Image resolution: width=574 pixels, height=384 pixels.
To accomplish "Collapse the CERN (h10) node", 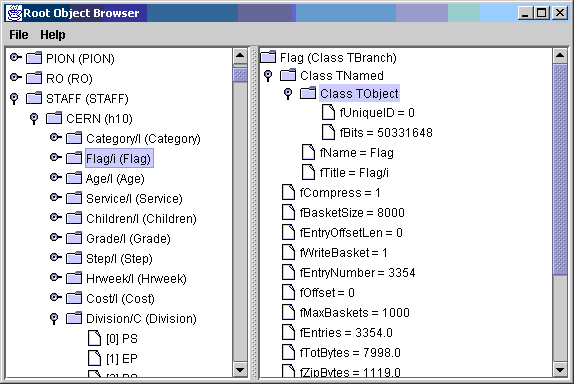I will pos(34,119).
